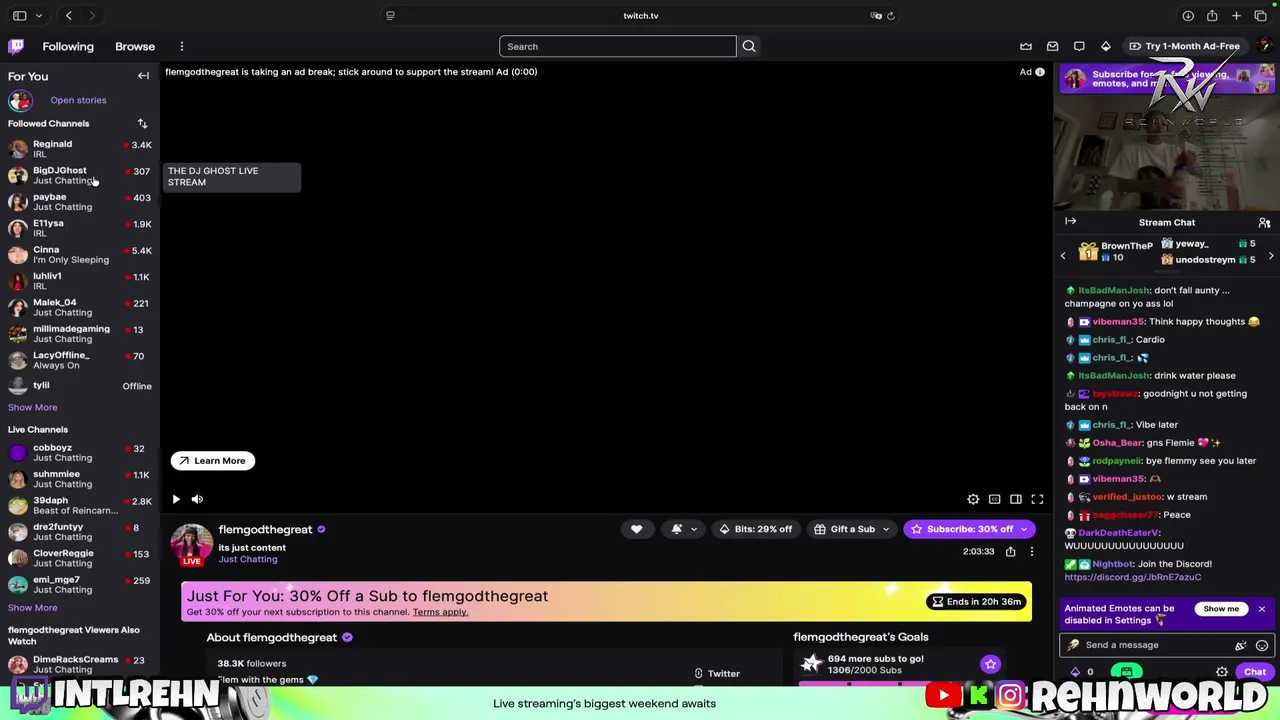This screenshot has width=1280, height=720.
Task: Open Reginald's channel from sidebar
Action: pos(80,148)
